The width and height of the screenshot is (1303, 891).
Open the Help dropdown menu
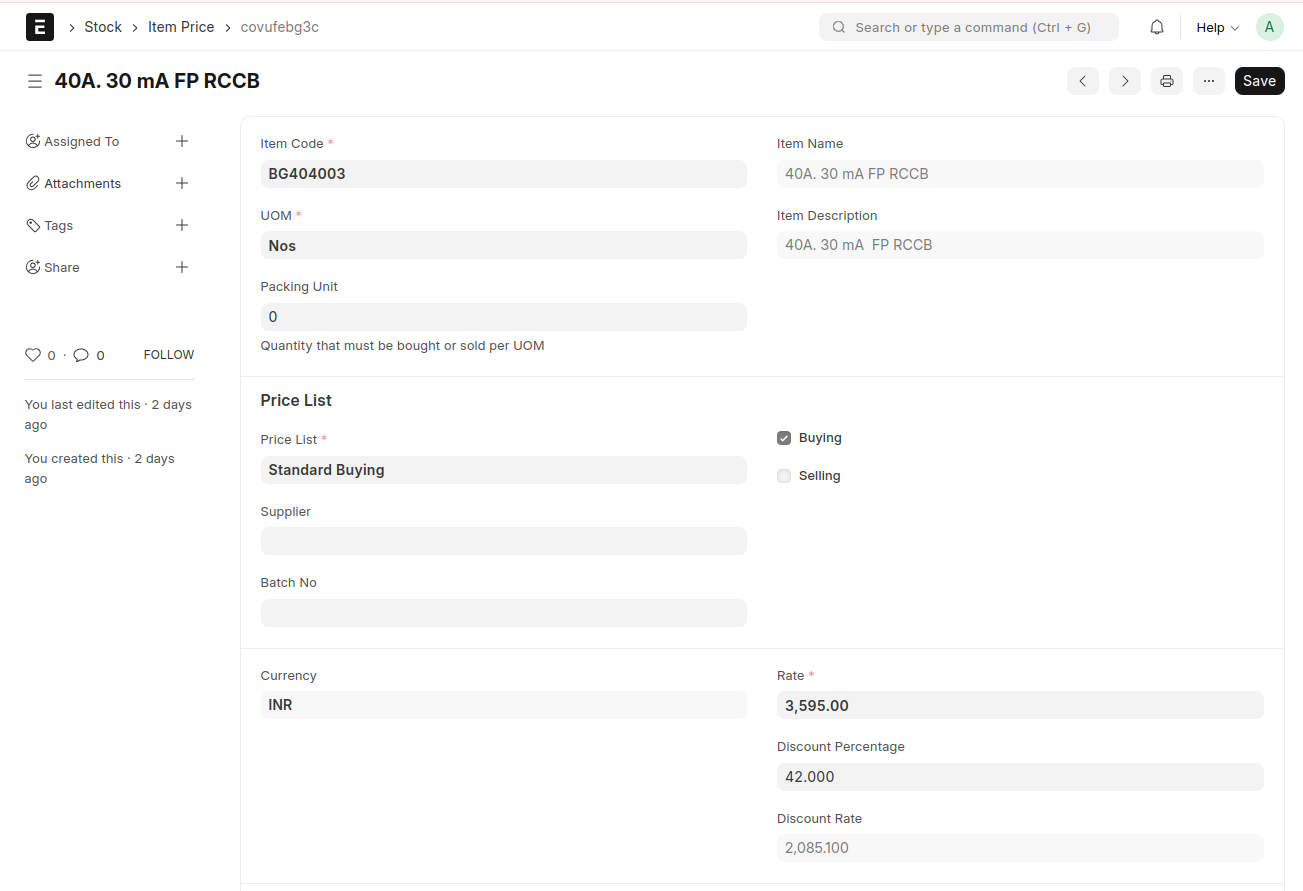(1217, 27)
